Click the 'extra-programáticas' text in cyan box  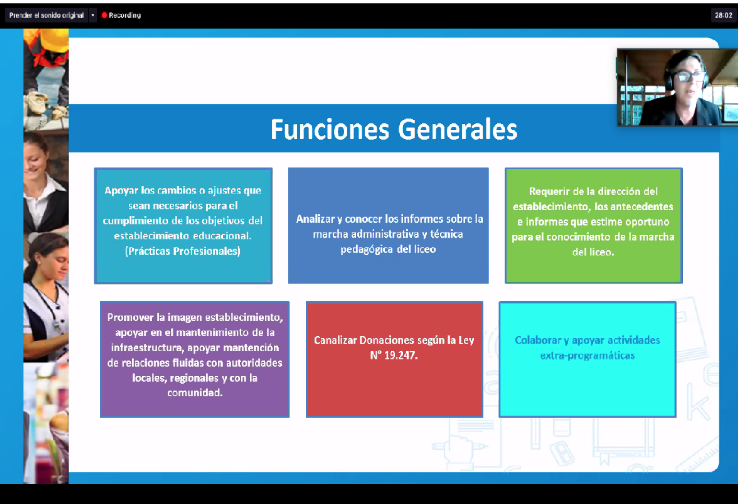(x=587, y=355)
